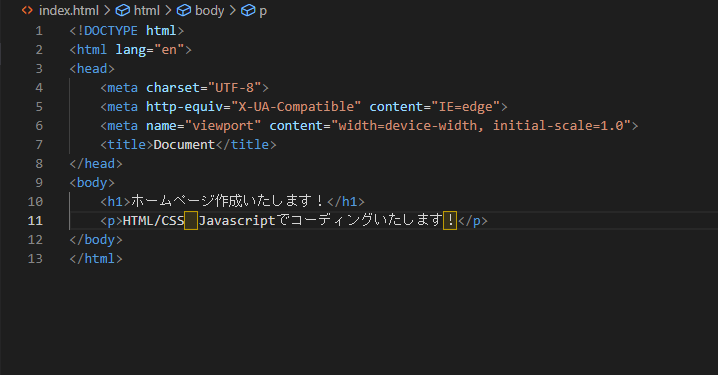Click the word Javascript on line 11
This screenshot has height=375, width=718.
pos(237,221)
